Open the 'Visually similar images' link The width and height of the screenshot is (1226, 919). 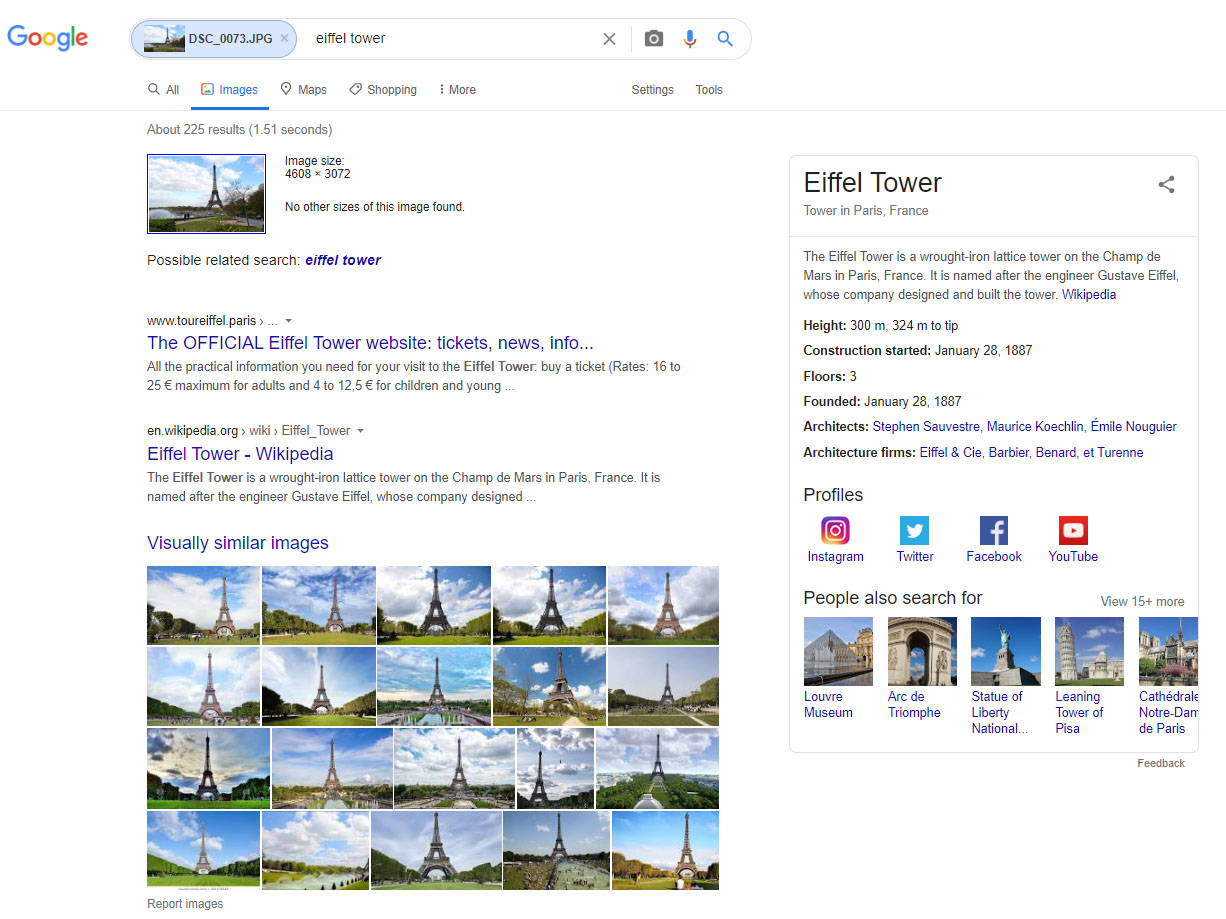[x=238, y=543]
